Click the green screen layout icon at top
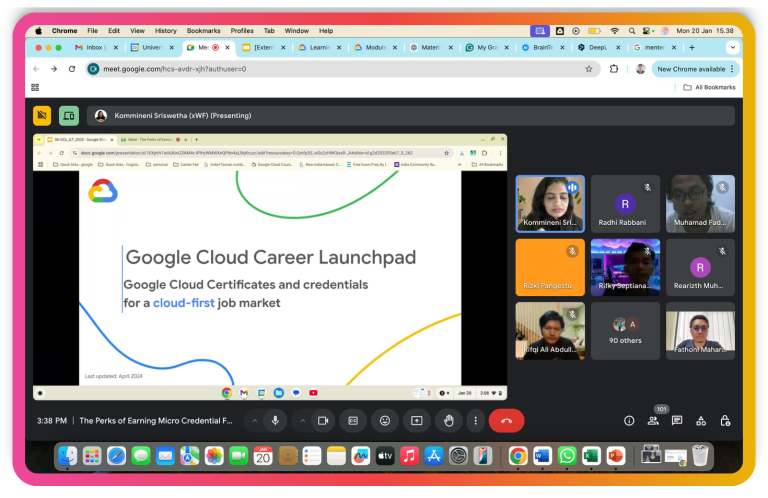The height and width of the screenshot is (498, 768). (x=69, y=116)
